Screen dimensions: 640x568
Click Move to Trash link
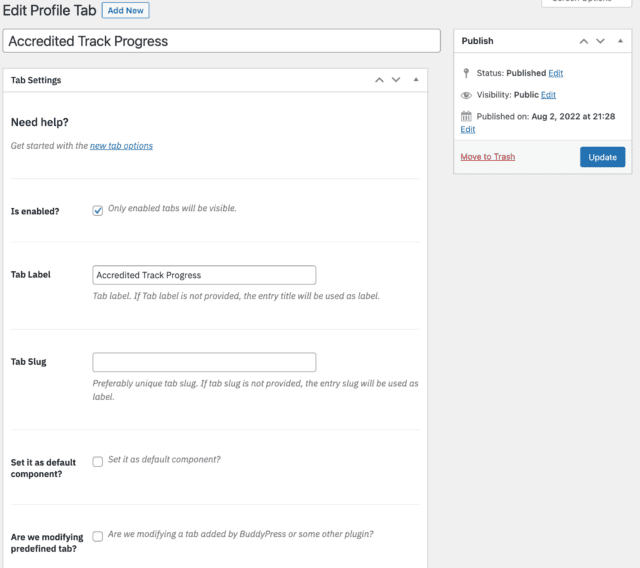pyautogui.click(x=487, y=157)
